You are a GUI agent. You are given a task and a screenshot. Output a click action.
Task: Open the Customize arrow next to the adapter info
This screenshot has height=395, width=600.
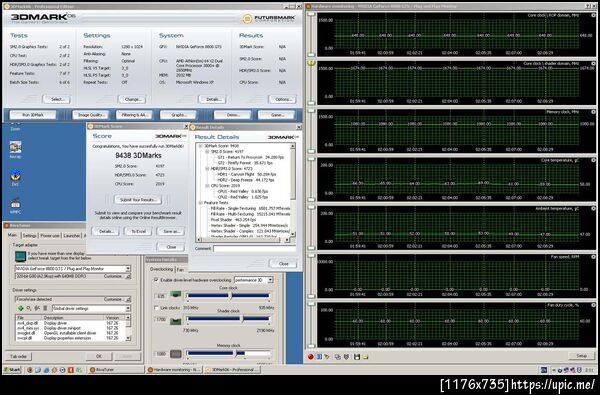tap(129, 276)
